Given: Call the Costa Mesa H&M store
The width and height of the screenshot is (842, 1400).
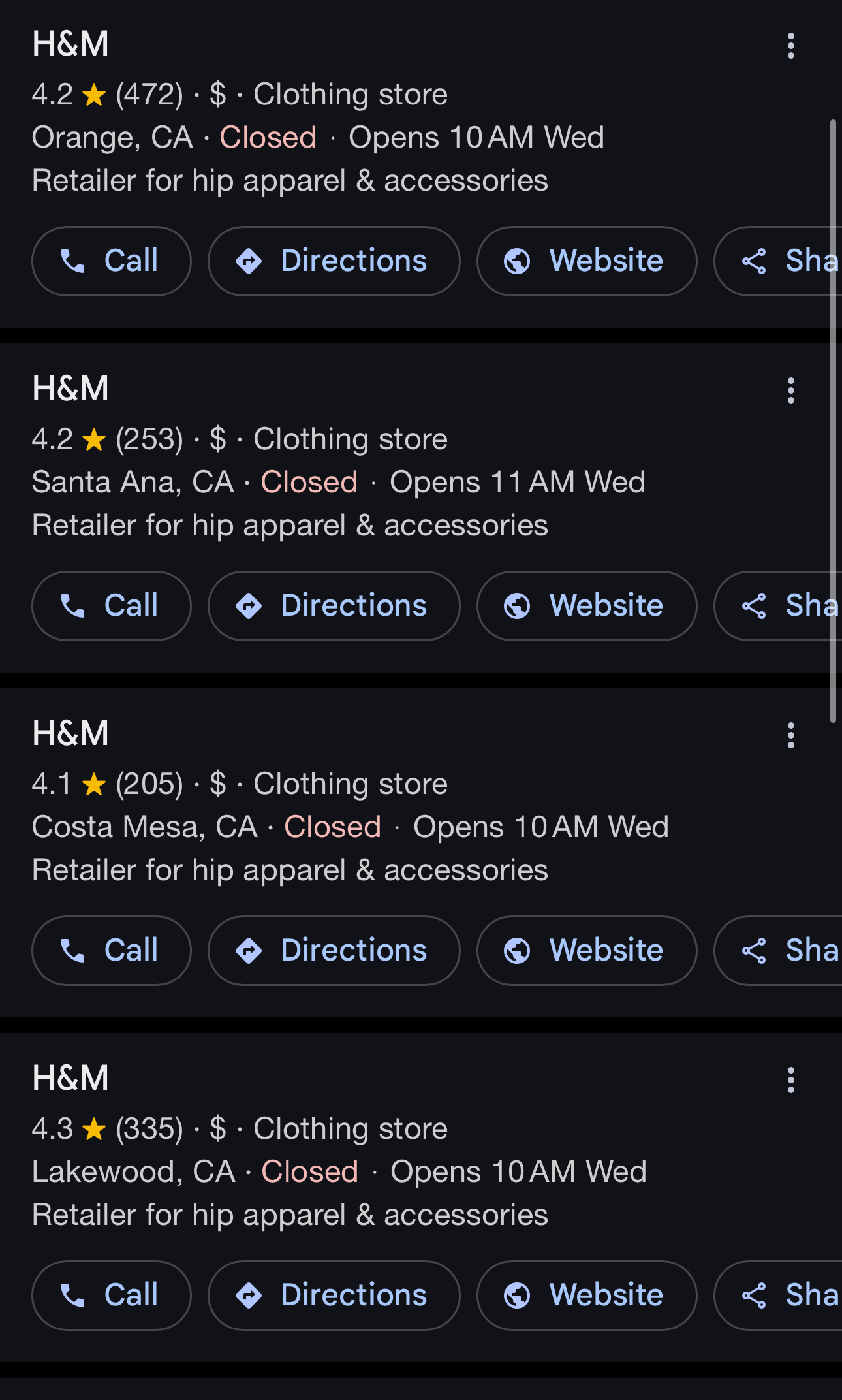Looking at the screenshot, I should pyautogui.click(x=112, y=951).
